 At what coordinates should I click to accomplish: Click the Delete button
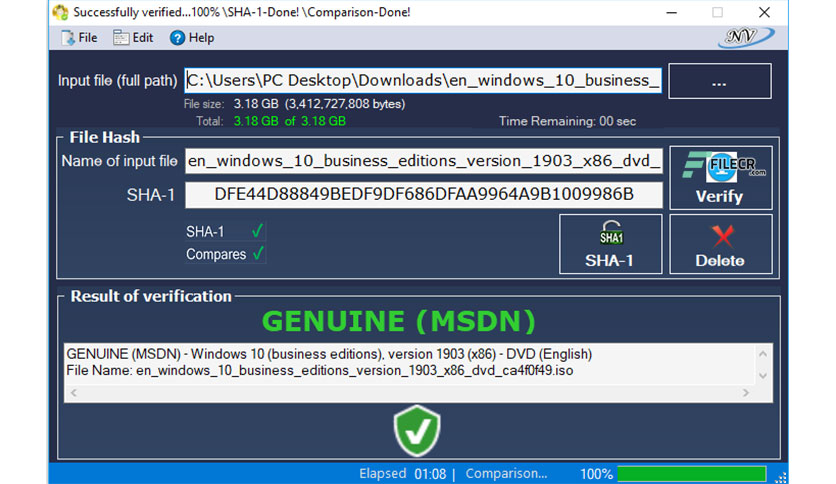point(720,244)
